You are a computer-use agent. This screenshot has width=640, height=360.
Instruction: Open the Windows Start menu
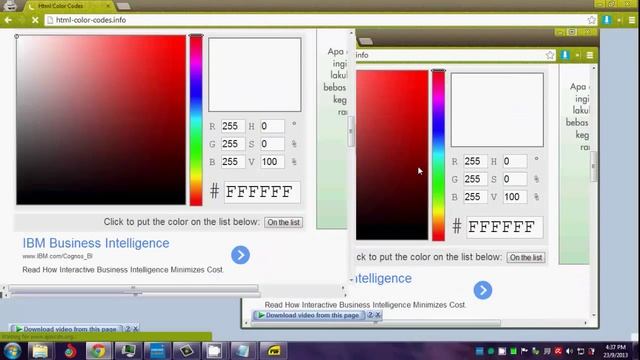12,351
